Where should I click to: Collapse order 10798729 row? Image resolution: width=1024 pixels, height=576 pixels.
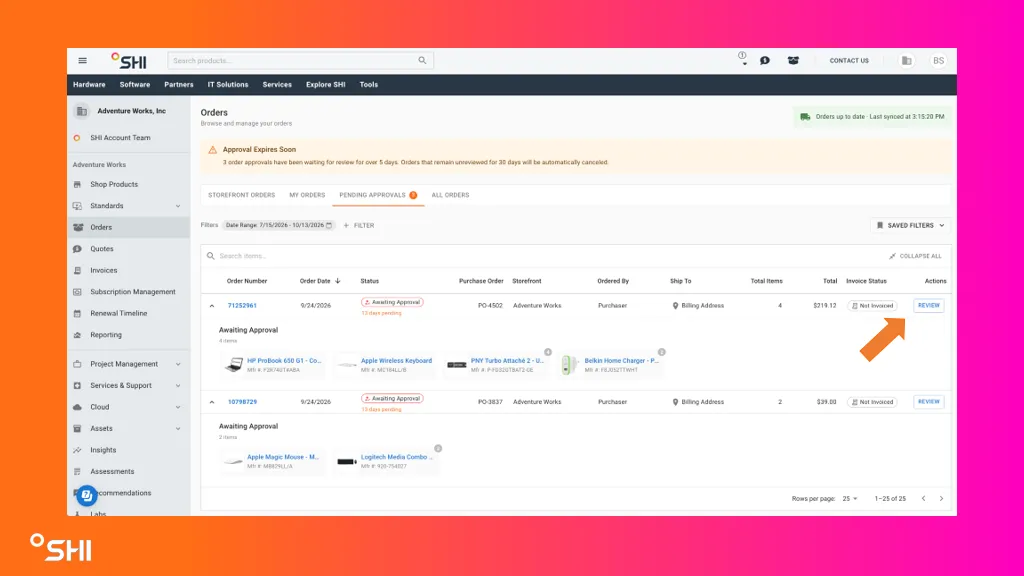(x=212, y=402)
